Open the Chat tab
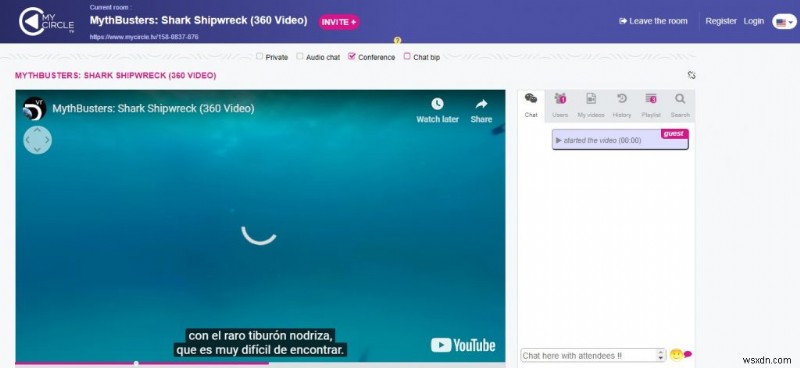 (x=531, y=105)
